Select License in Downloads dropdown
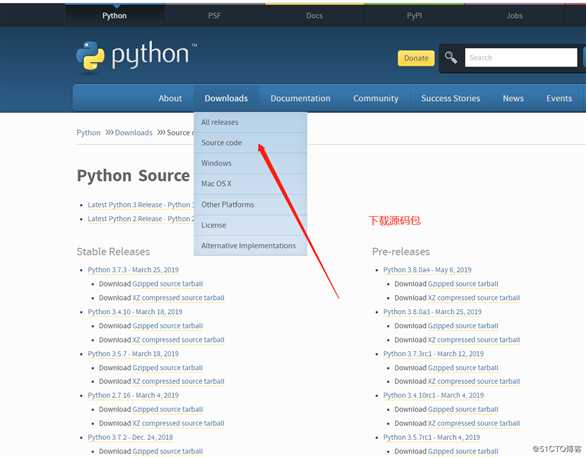Screen dimensions: 586x457 (250, 225)
